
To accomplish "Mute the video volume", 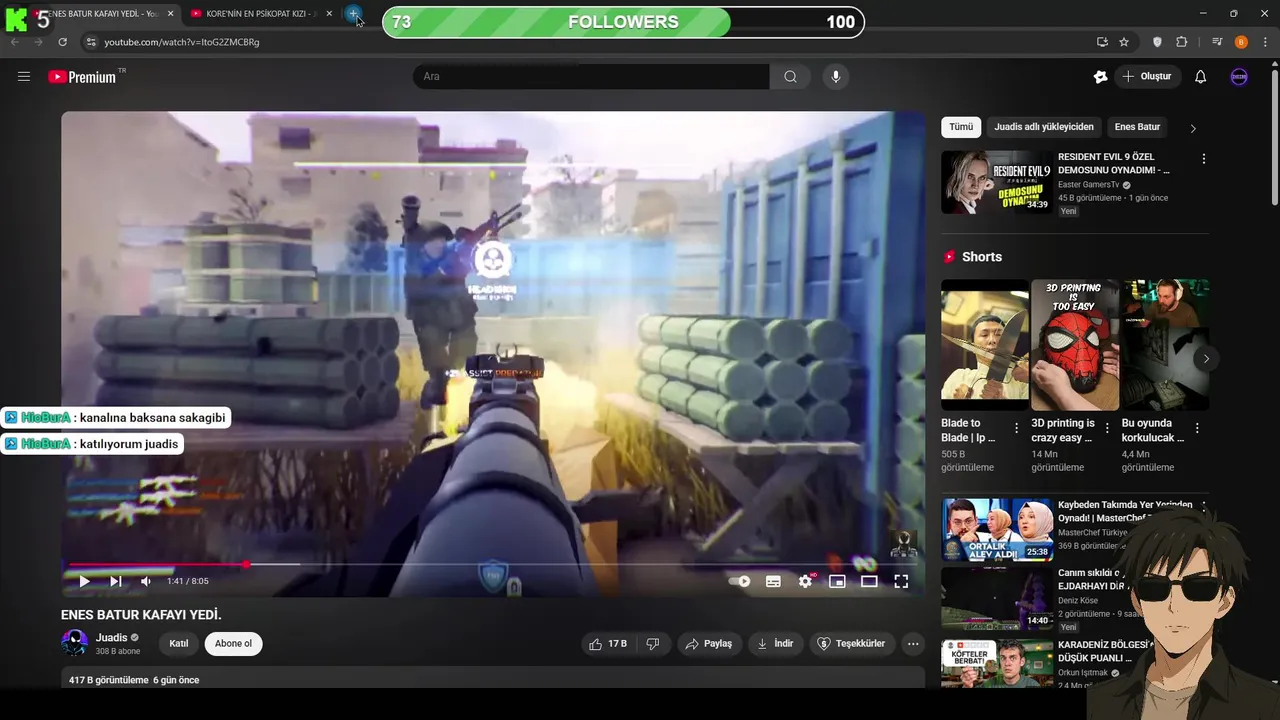I will point(146,581).
